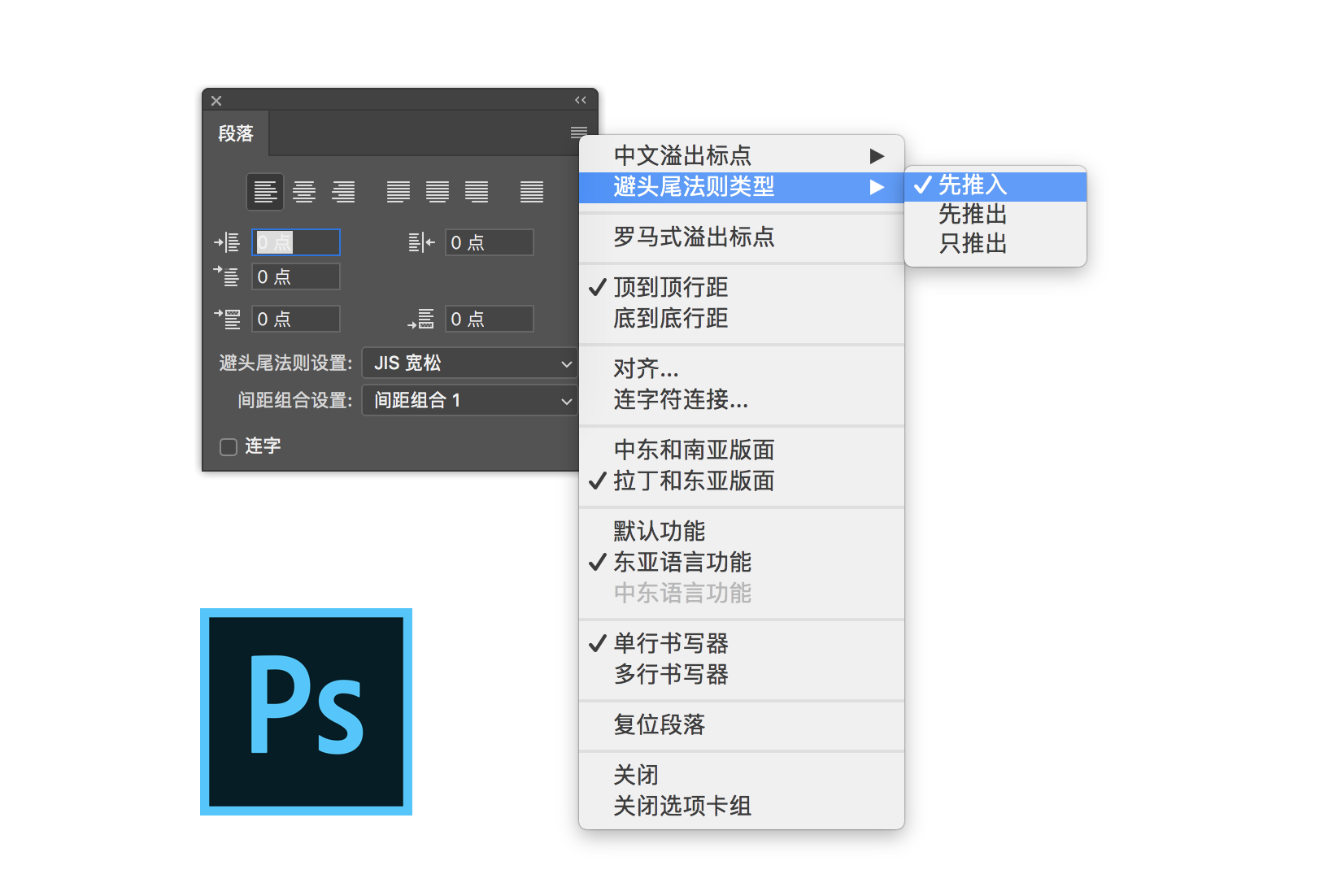1337x896 pixels.
Task: Click the space after paragraph icon
Action: coord(421,319)
